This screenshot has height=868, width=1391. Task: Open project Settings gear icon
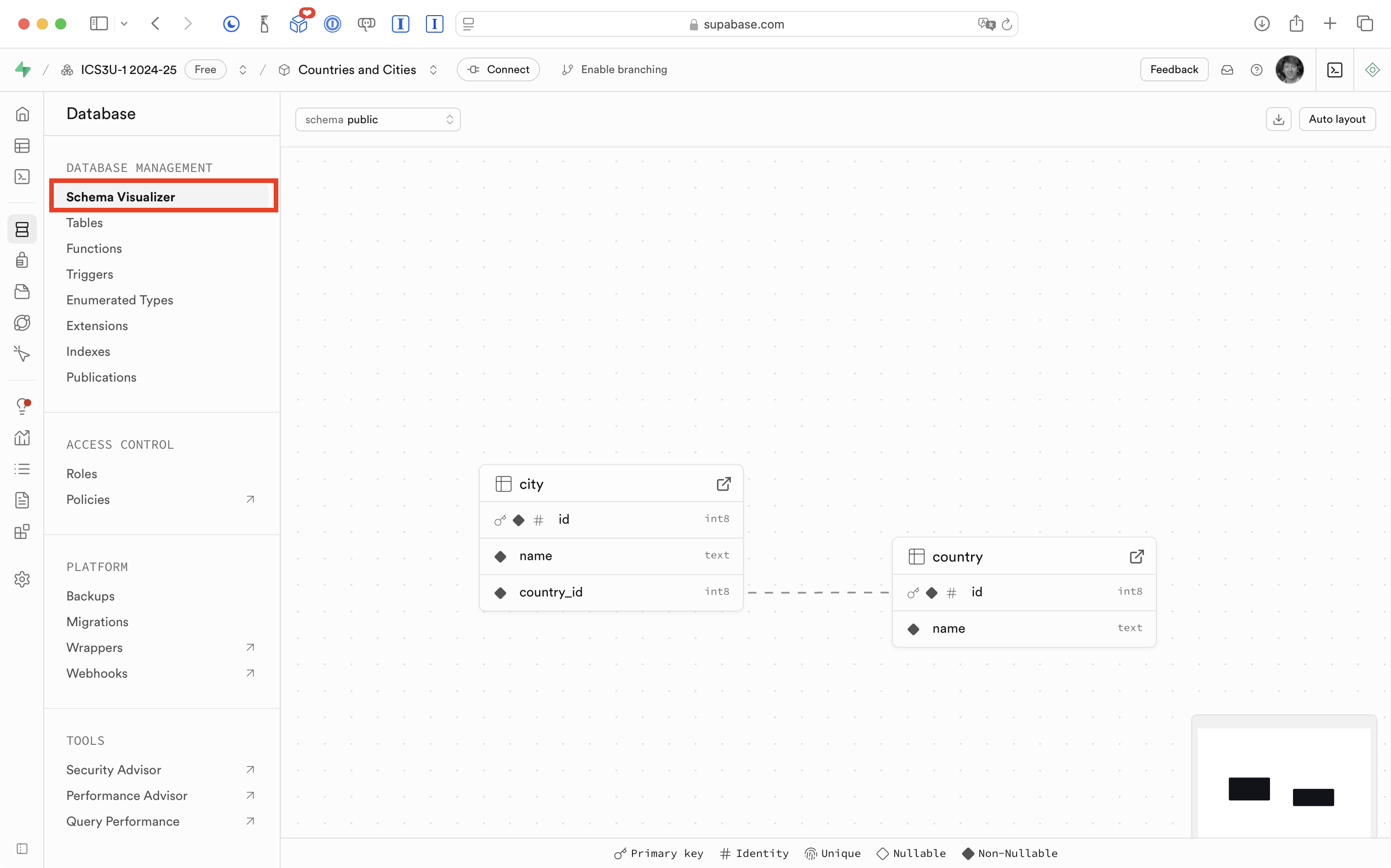[x=22, y=579]
